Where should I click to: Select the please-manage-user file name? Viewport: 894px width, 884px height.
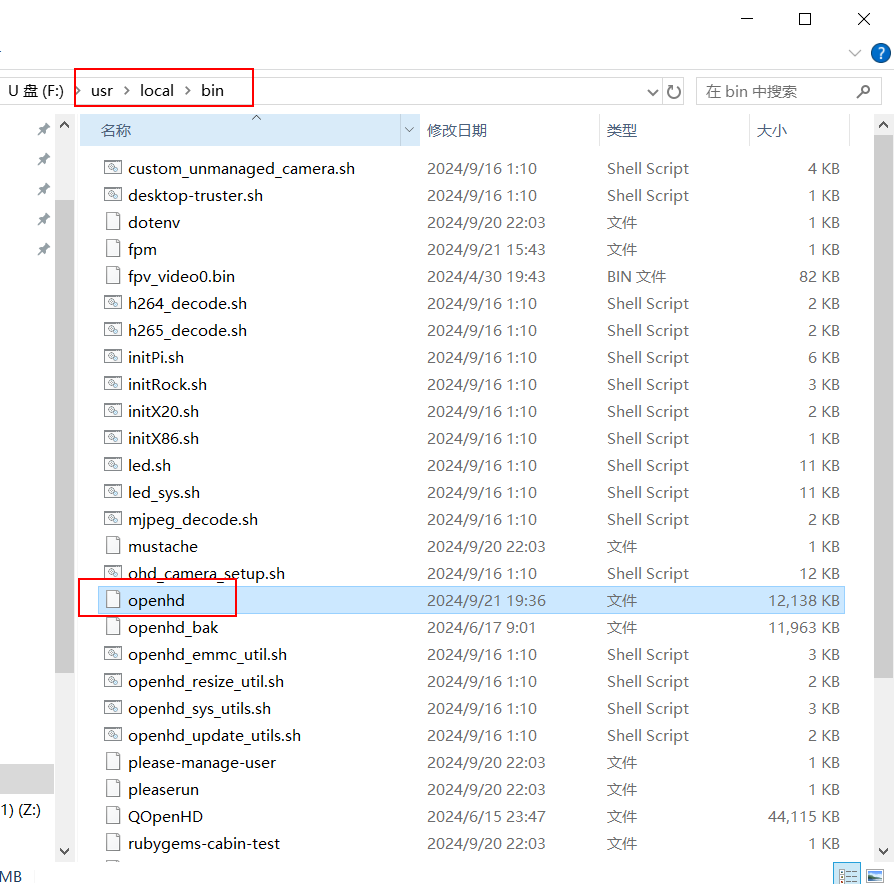pyautogui.click(x=202, y=763)
